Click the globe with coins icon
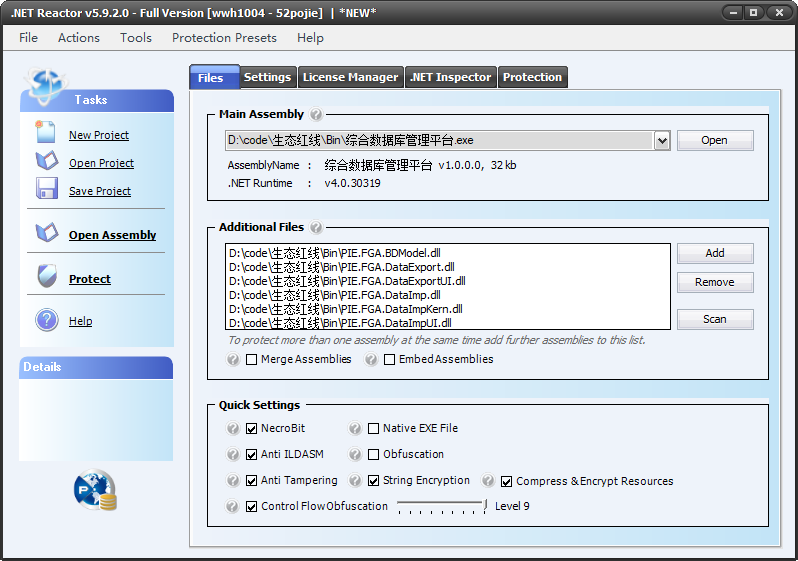The image size is (798, 561). tap(95, 490)
